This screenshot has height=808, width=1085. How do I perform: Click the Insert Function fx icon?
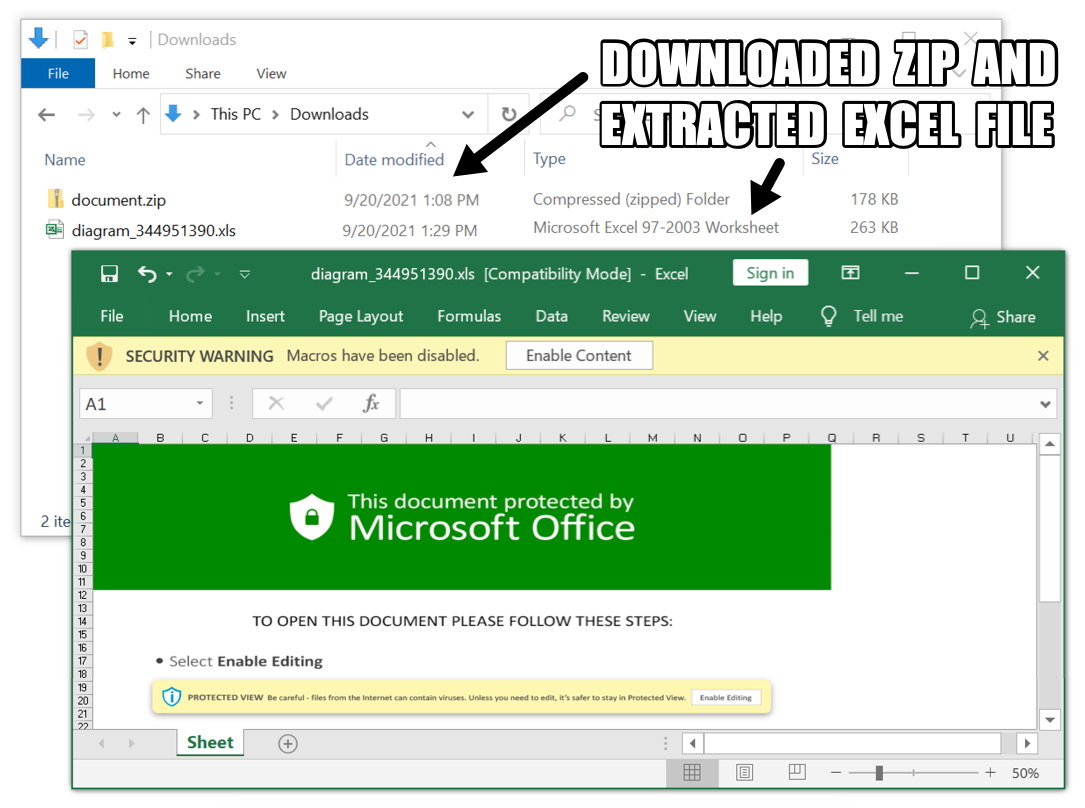[x=371, y=403]
